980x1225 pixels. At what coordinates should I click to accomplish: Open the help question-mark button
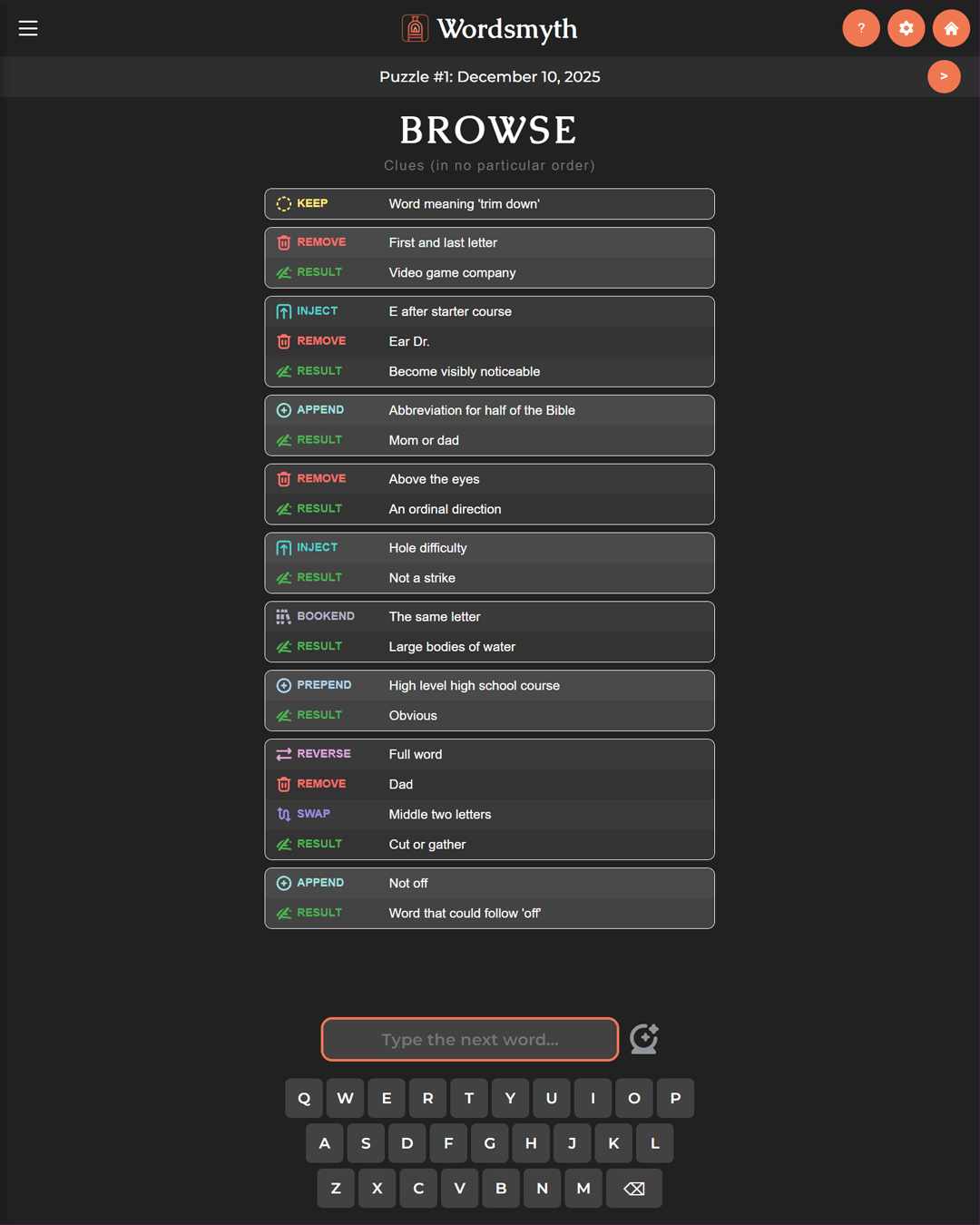860,28
